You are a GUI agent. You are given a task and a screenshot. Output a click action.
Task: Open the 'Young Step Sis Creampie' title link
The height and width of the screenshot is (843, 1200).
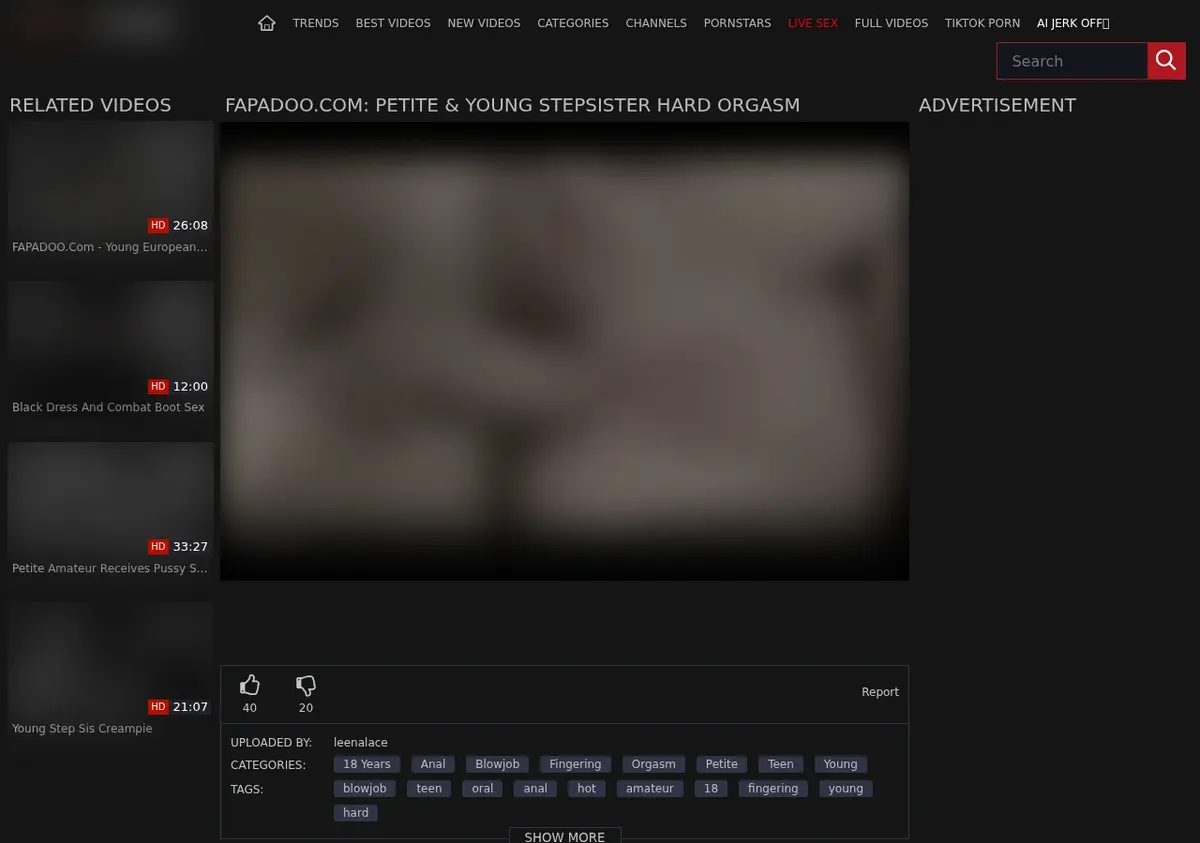pyautogui.click(x=82, y=729)
